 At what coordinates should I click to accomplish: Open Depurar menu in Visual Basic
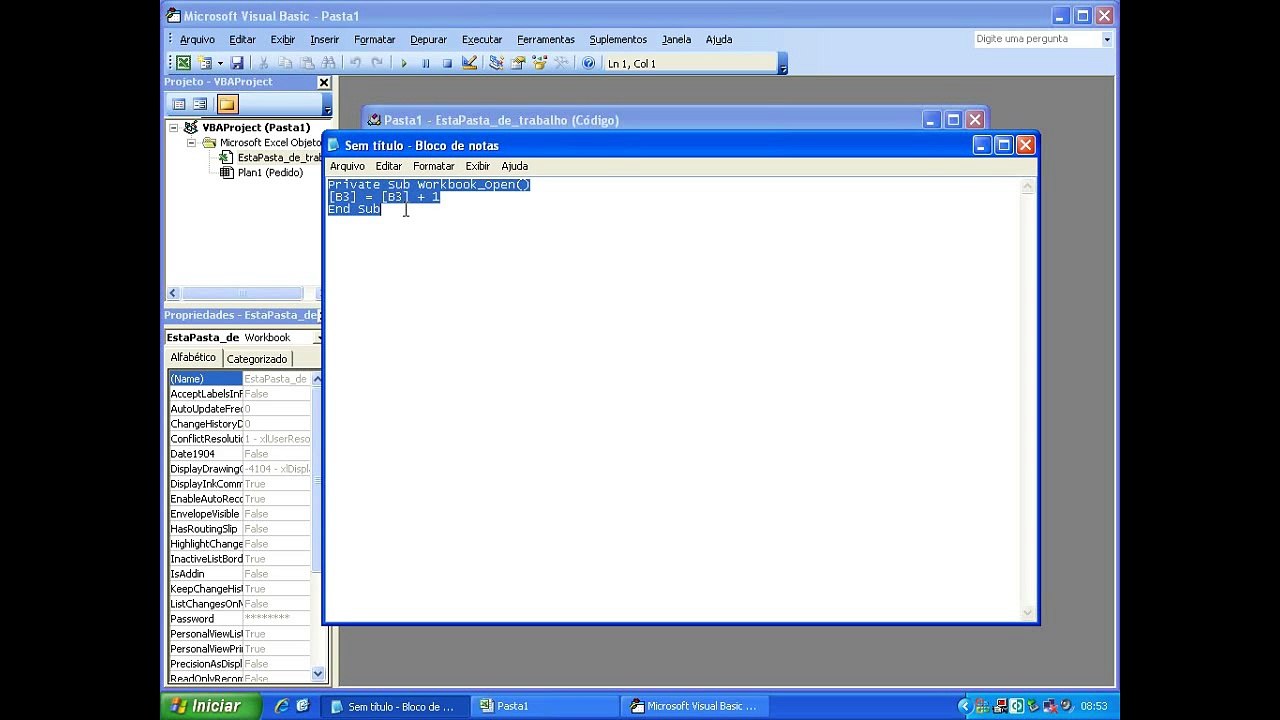coord(428,39)
